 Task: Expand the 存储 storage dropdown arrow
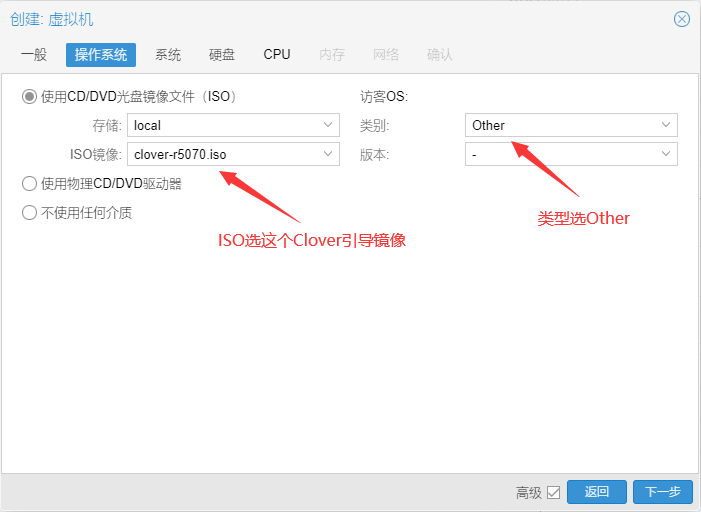point(328,125)
